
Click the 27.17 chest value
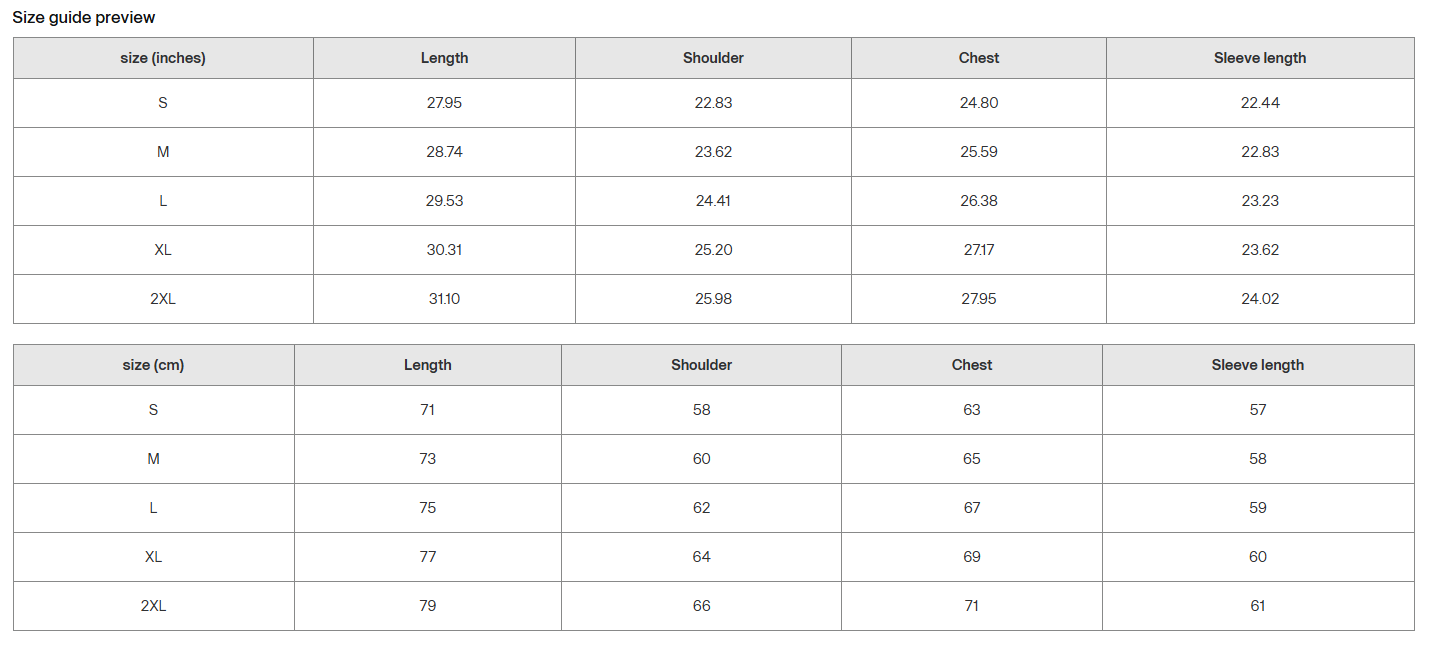(x=978, y=250)
